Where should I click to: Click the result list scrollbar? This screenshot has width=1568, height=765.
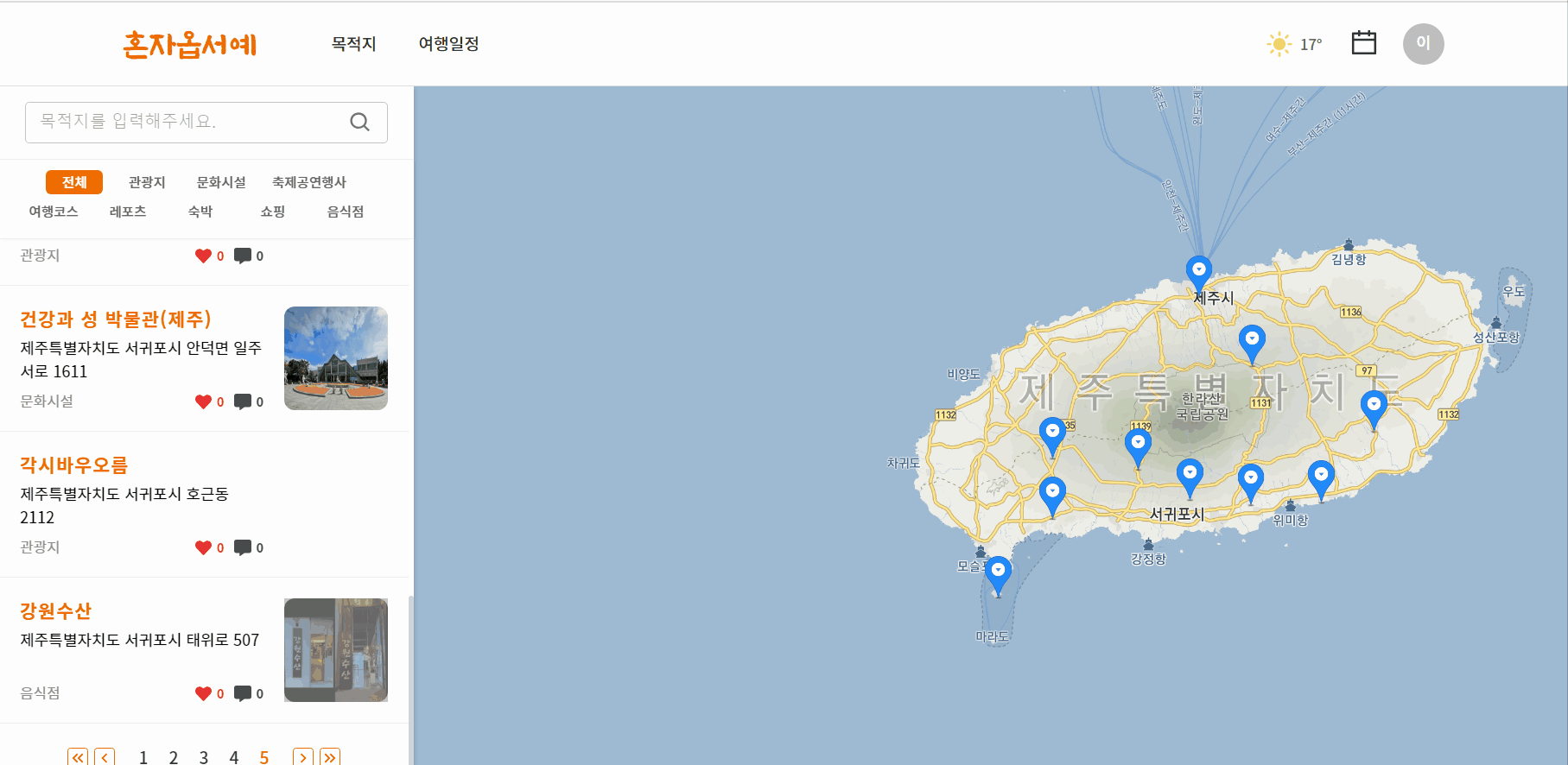click(410, 680)
